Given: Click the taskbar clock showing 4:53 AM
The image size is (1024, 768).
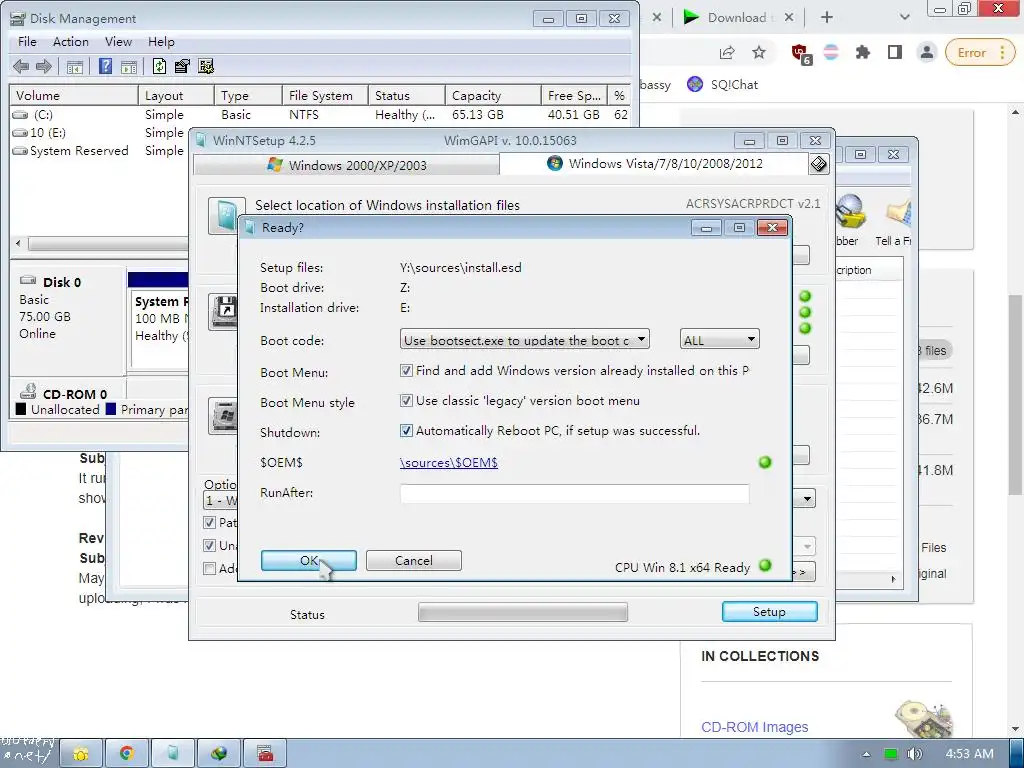Looking at the screenshot, I should 970,754.
